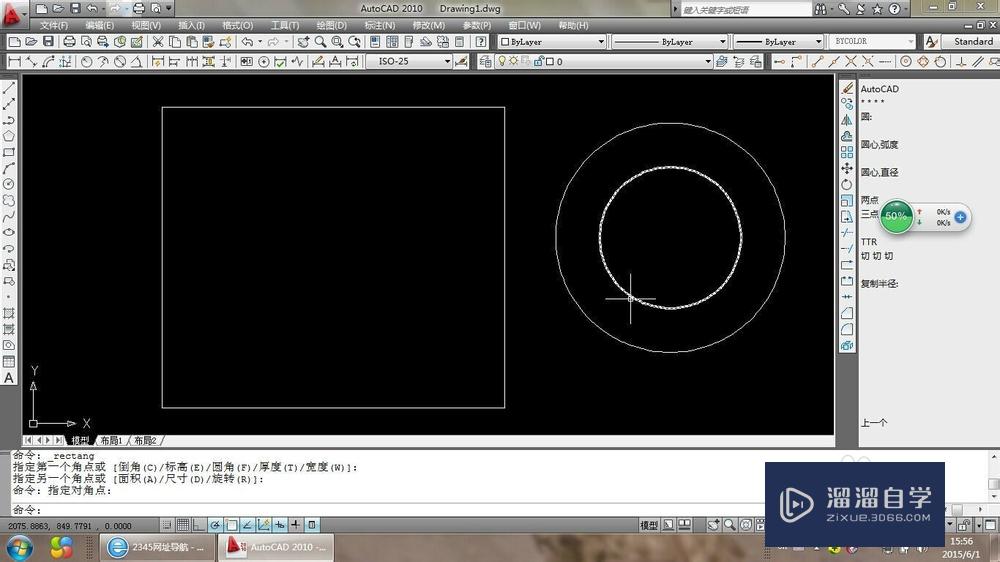The width and height of the screenshot is (1000, 562).
Task: Open the 文件(F) menu
Action: [54, 26]
